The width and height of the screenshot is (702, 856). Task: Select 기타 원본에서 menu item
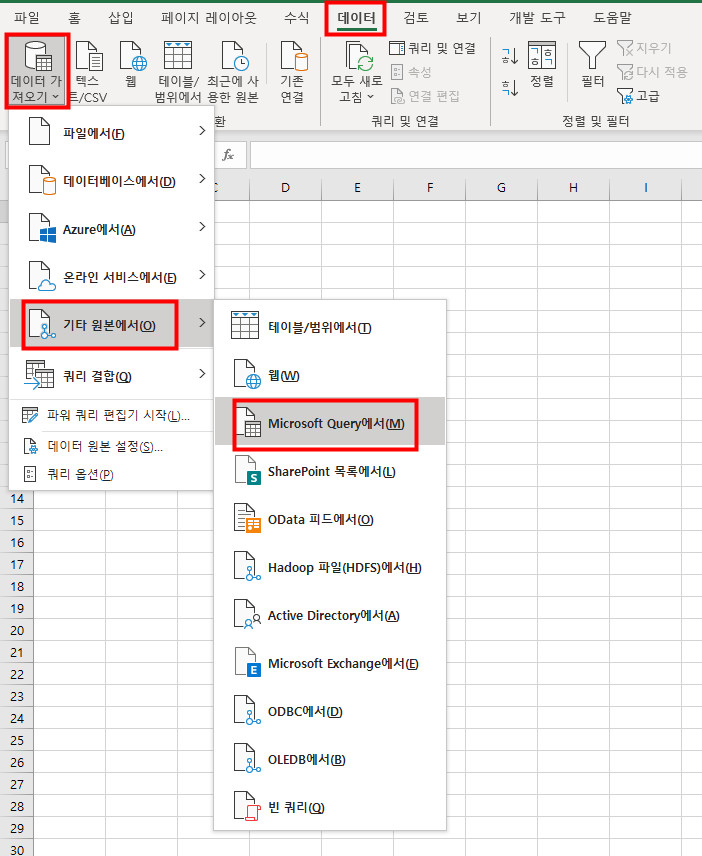click(111, 324)
